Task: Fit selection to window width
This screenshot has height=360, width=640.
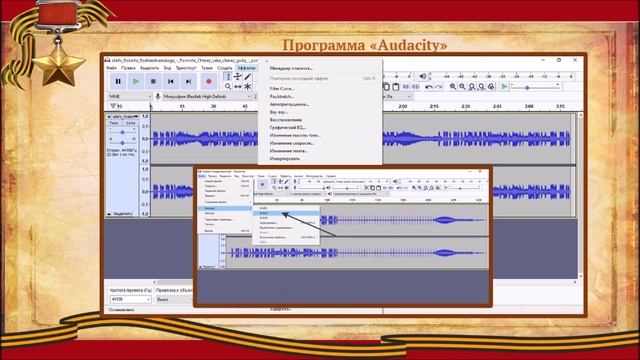Action: tap(472, 87)
